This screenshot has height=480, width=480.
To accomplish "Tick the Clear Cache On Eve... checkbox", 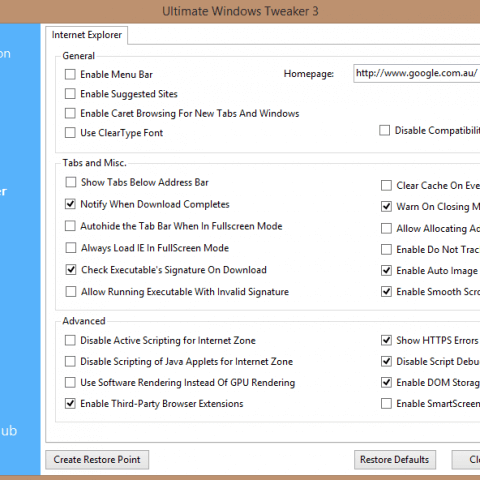I will (386, 186).
